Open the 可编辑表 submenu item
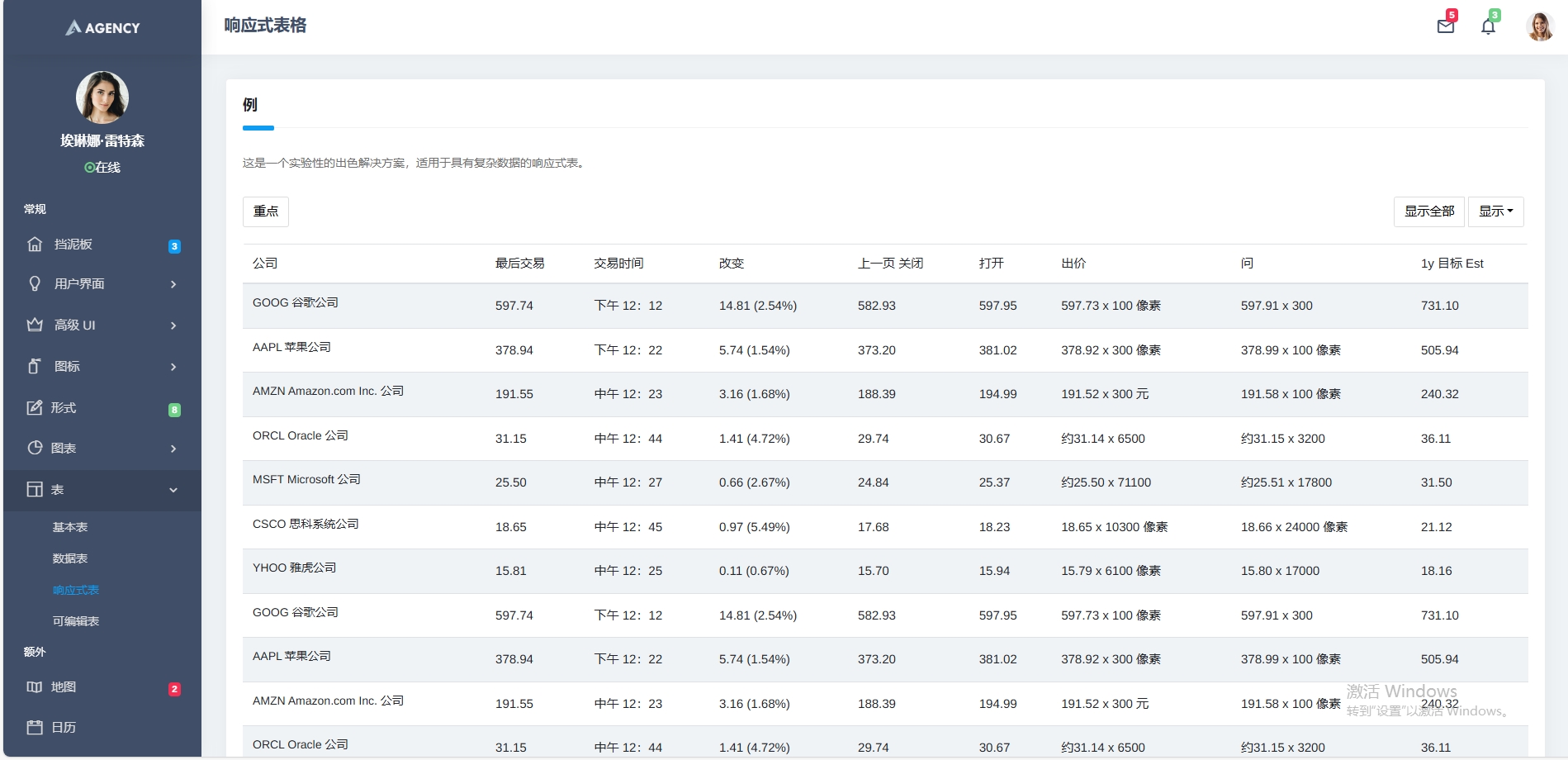Image resolution: width=1568 pixels, height=760 pixels. 76,621
